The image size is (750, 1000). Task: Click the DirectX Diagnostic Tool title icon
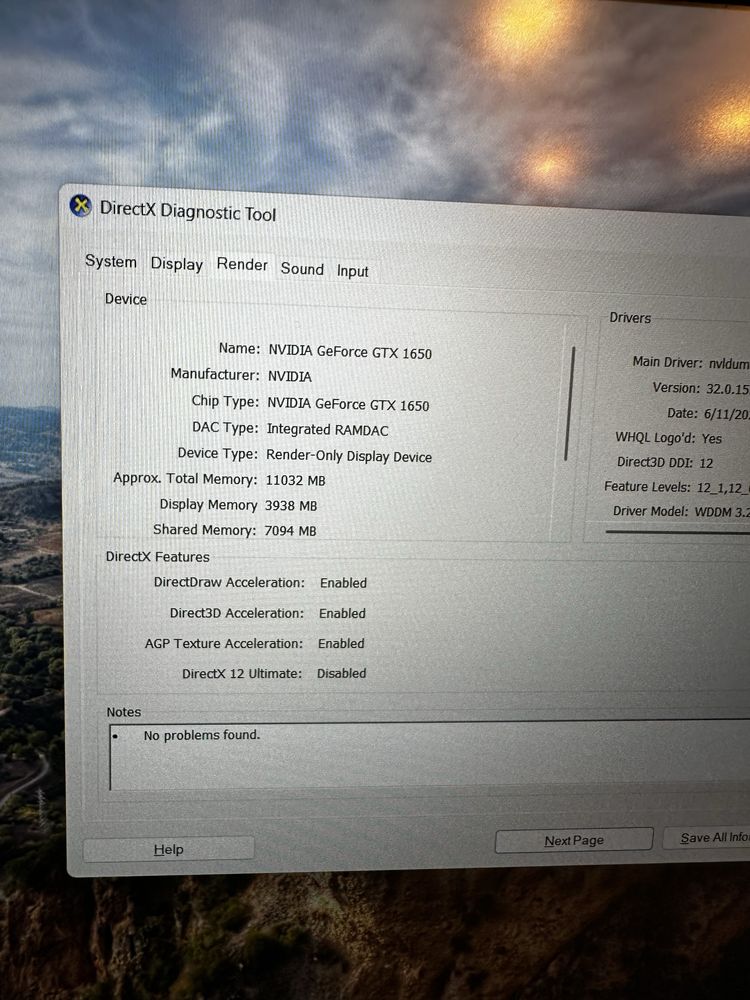(80, 206)
